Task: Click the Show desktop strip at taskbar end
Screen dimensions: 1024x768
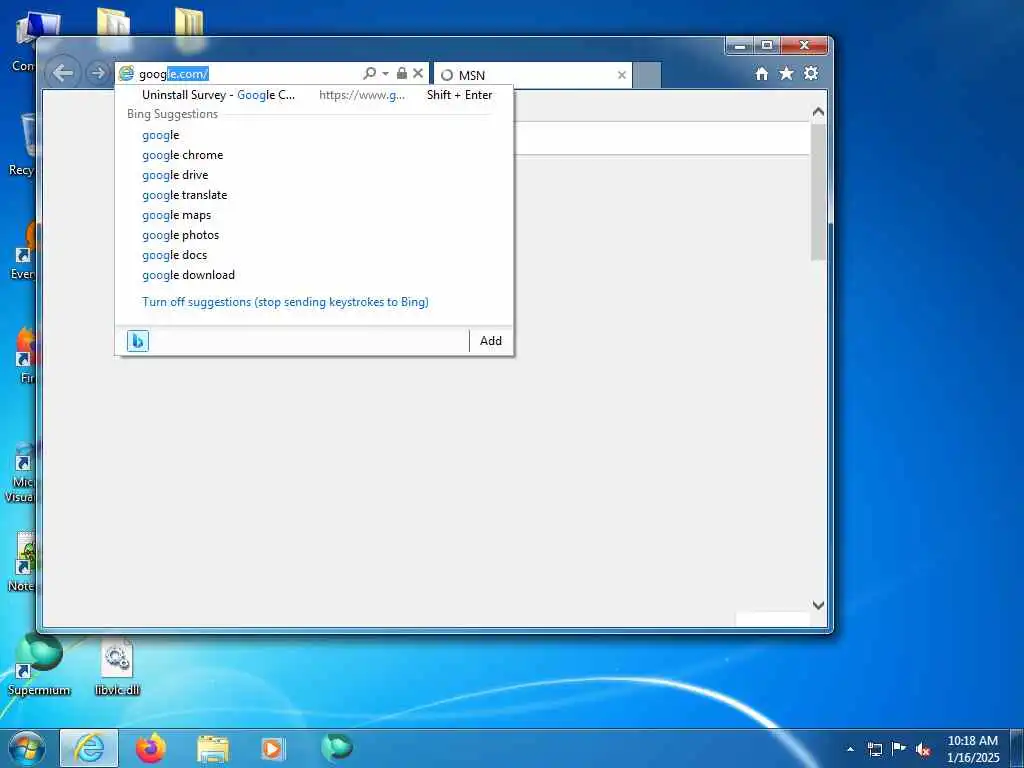Action: (1017, 749)
